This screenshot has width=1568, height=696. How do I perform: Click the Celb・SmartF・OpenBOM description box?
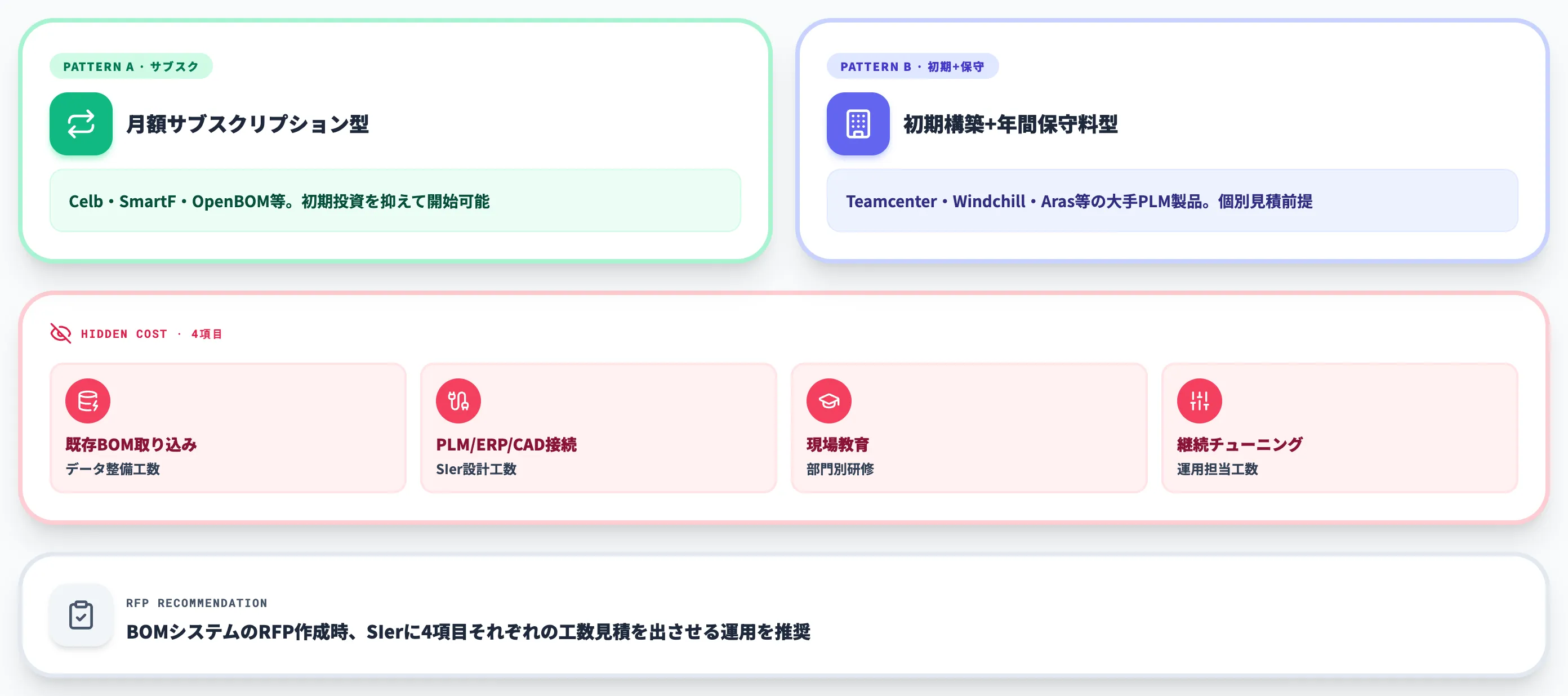395,201
